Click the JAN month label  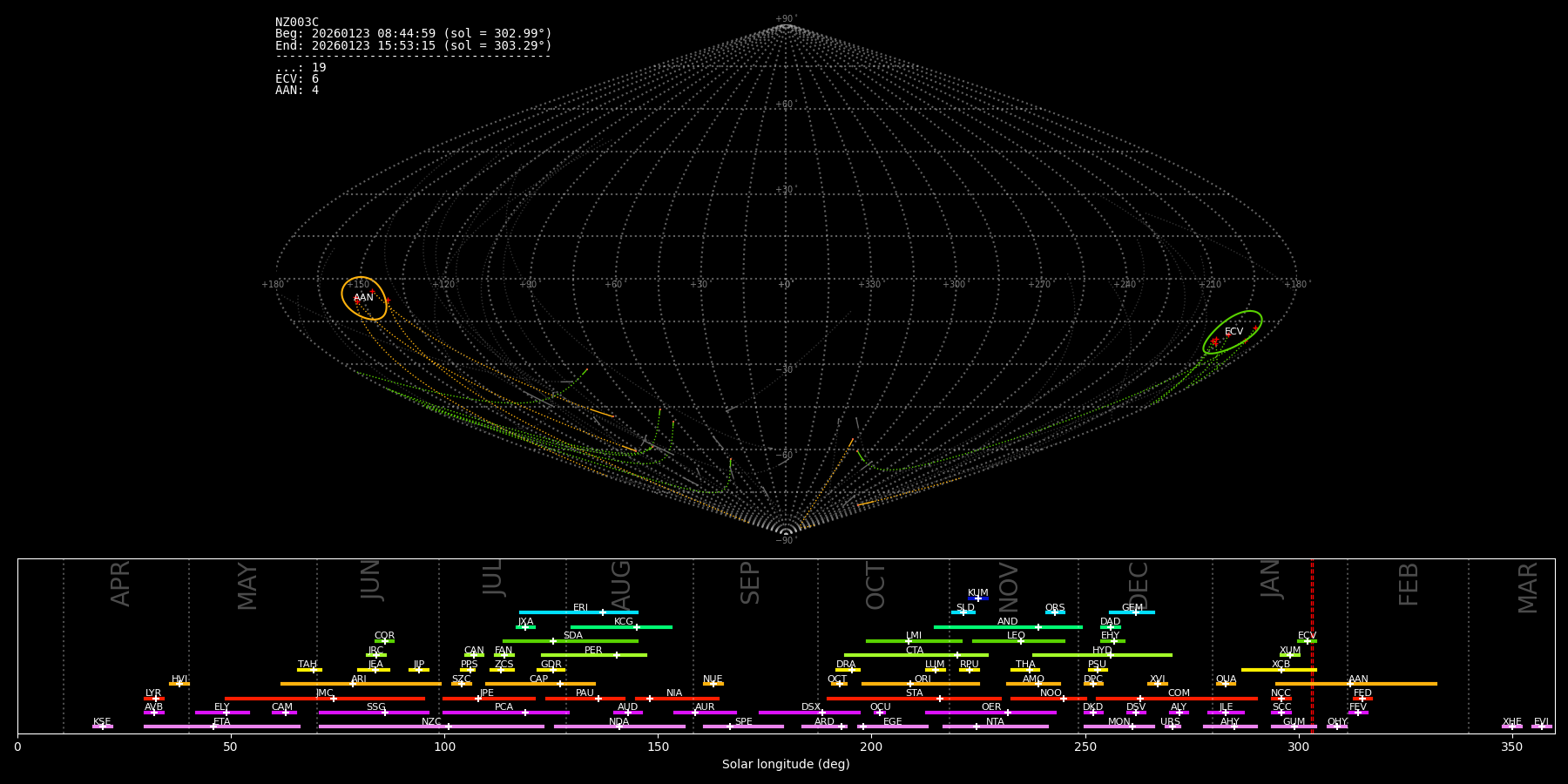pos(1271,579)
